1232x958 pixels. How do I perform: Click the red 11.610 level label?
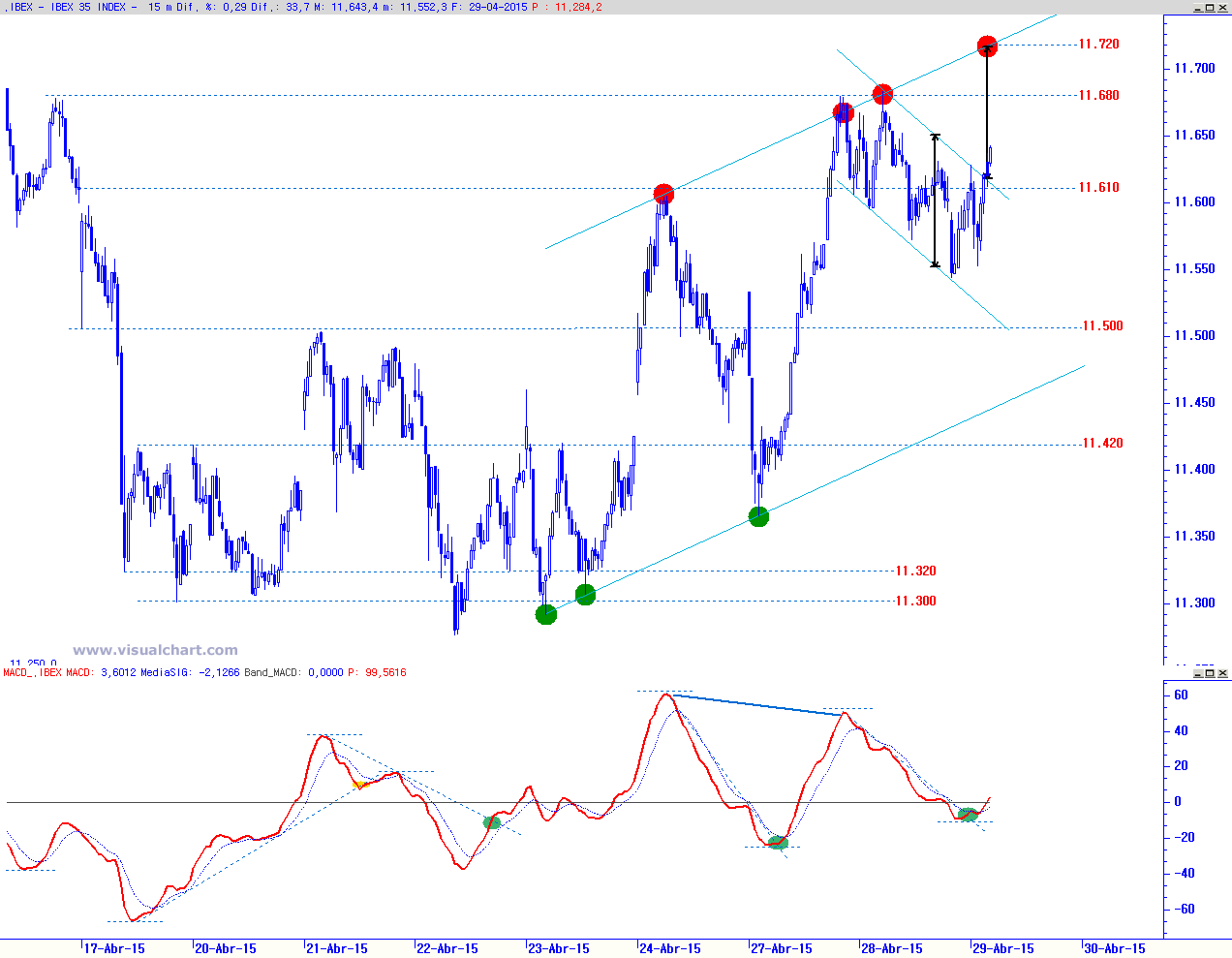tap(1098, 187)
